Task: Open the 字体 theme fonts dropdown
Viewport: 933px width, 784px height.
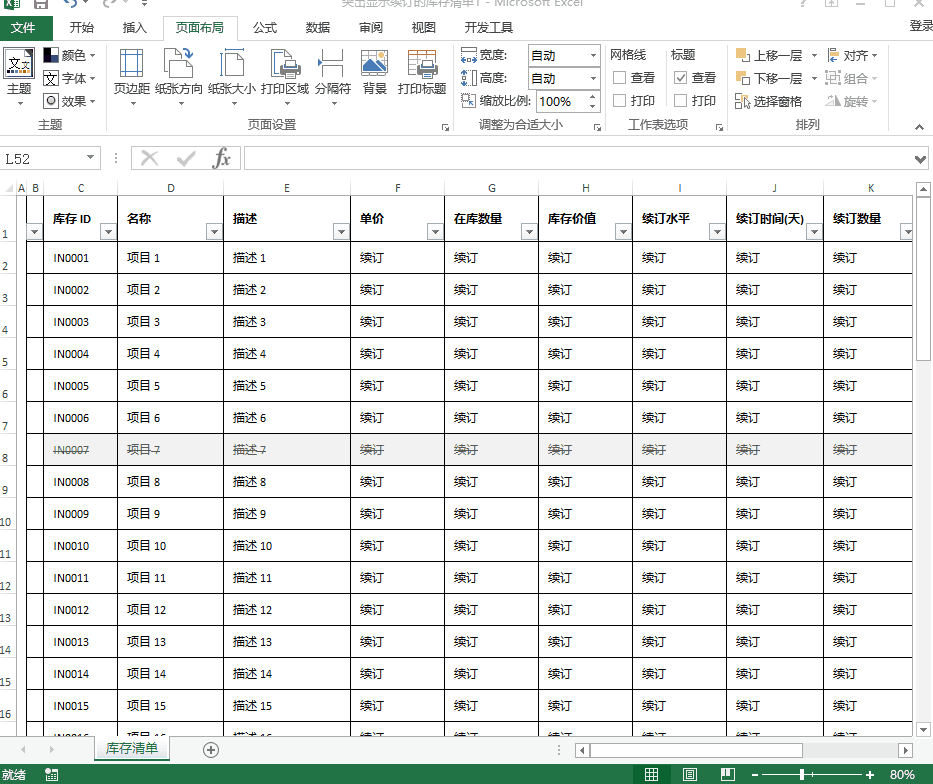Action: coord(70,78)
